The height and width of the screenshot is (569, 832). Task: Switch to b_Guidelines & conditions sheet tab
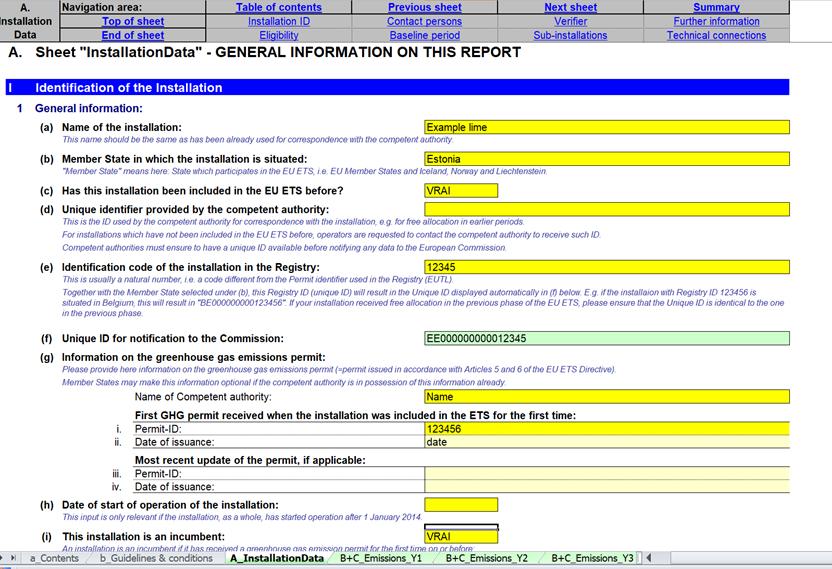pos(157,558)
